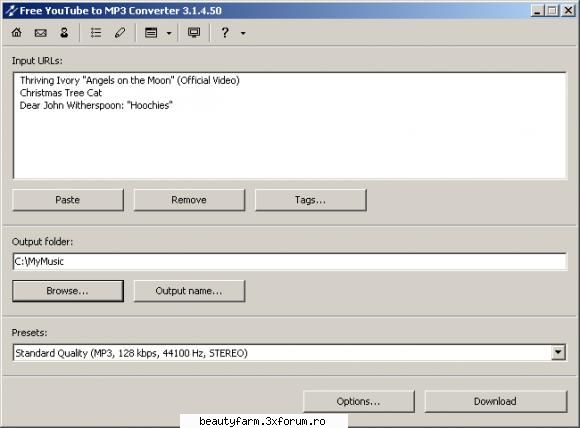Open the Options... dialog
Screen dimensions: 580x428
click(358, 401)
